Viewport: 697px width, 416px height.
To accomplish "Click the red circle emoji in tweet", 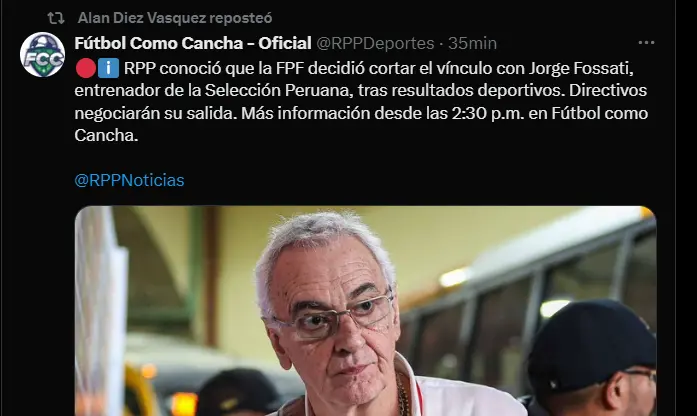I will coord(86,68).
